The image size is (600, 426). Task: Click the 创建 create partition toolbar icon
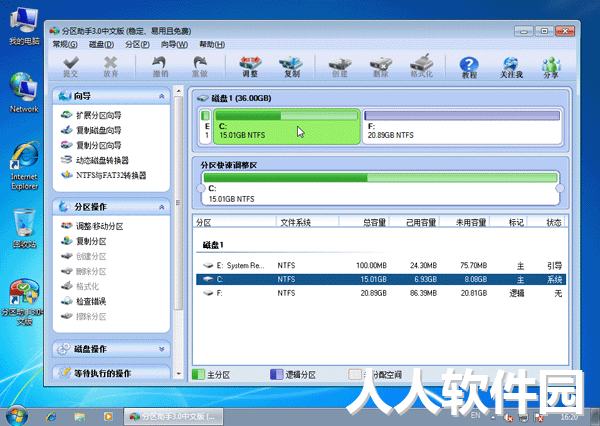click(x=339, y=66)
